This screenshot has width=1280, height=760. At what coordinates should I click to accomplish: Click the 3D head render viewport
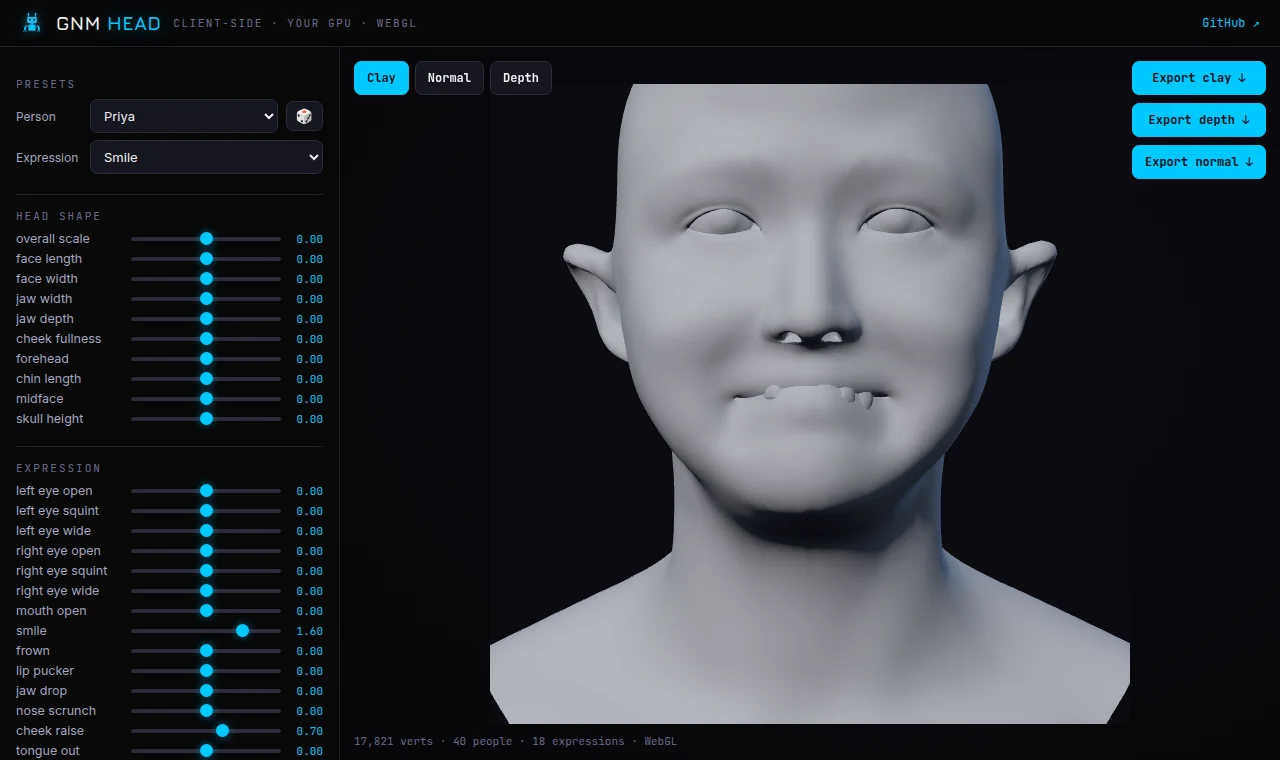[810, 404]
